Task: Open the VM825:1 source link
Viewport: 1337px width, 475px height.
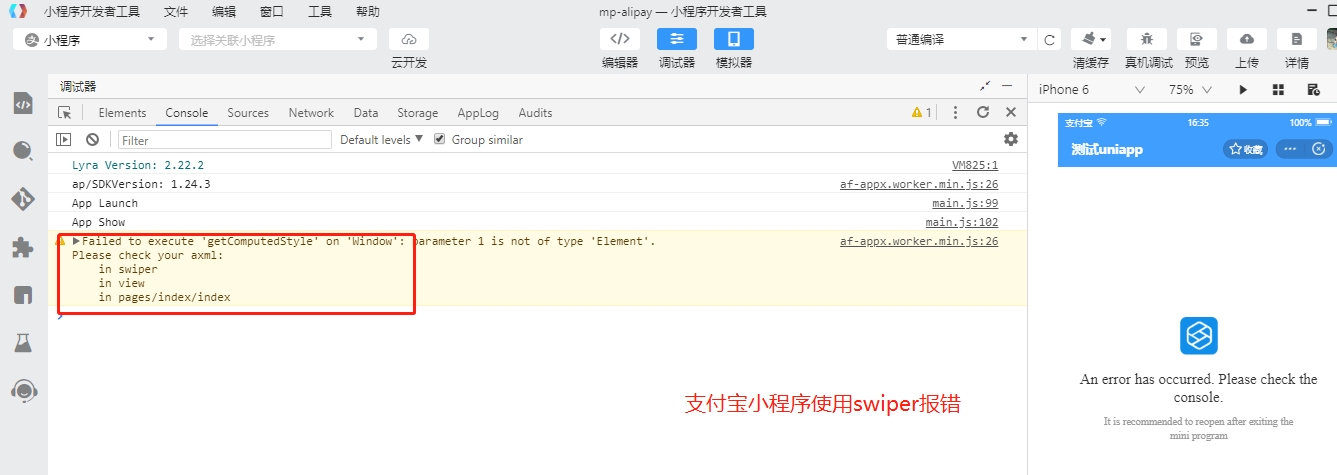Action: [x=975, y=165]
